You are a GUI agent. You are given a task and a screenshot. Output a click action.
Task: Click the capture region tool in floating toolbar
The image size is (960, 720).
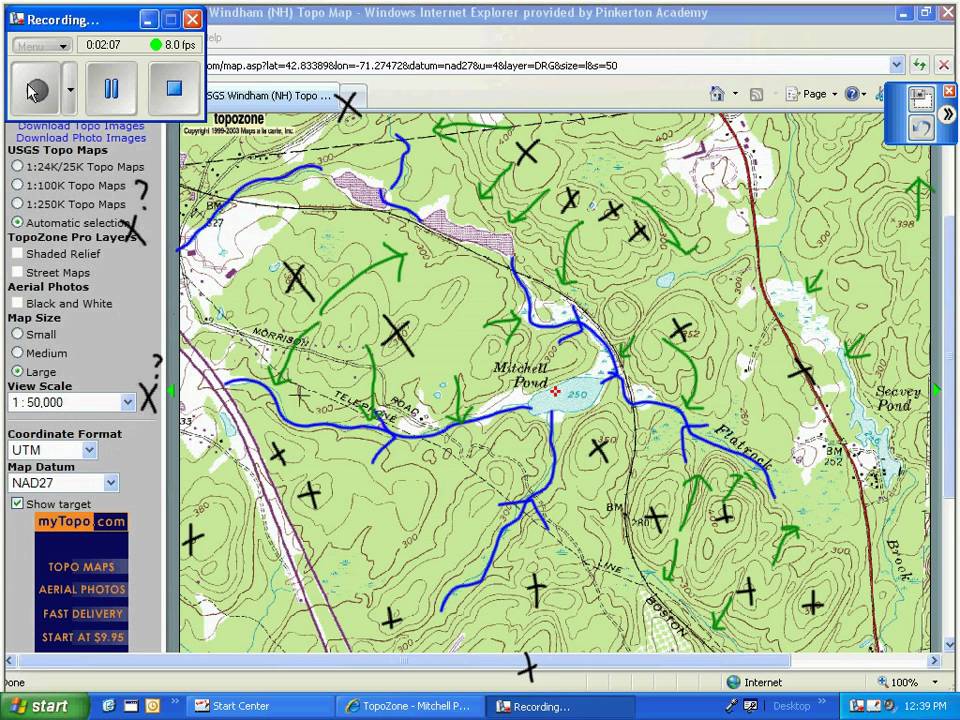click(x=921, y=99)
